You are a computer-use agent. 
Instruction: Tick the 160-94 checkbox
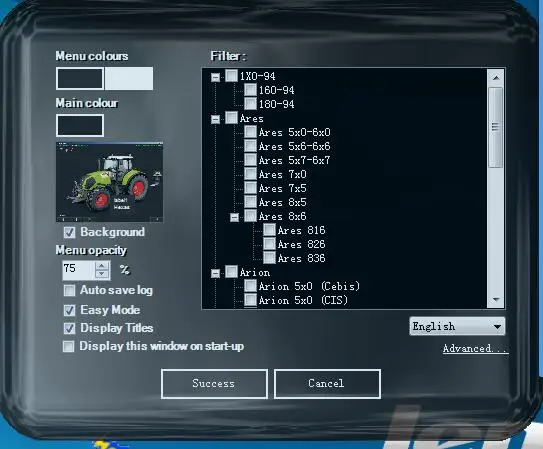click(250, 90)
